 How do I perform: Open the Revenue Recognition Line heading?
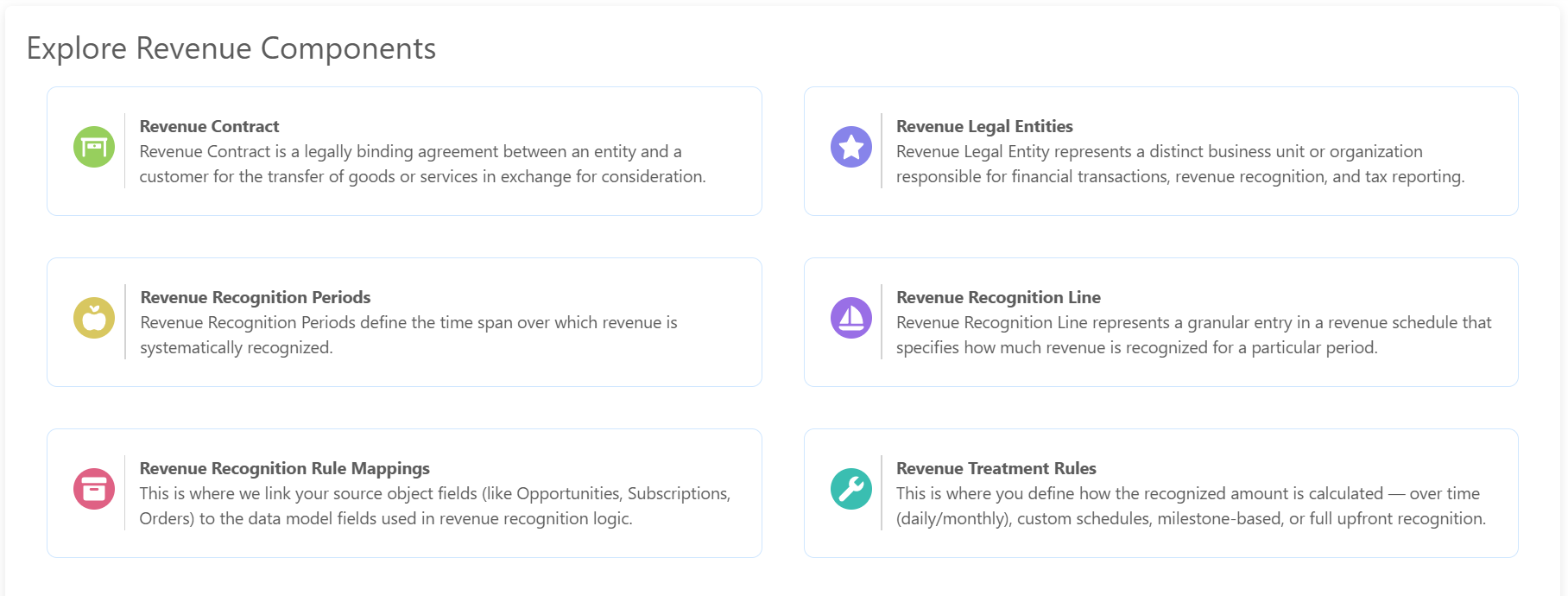tap(998, 297)
